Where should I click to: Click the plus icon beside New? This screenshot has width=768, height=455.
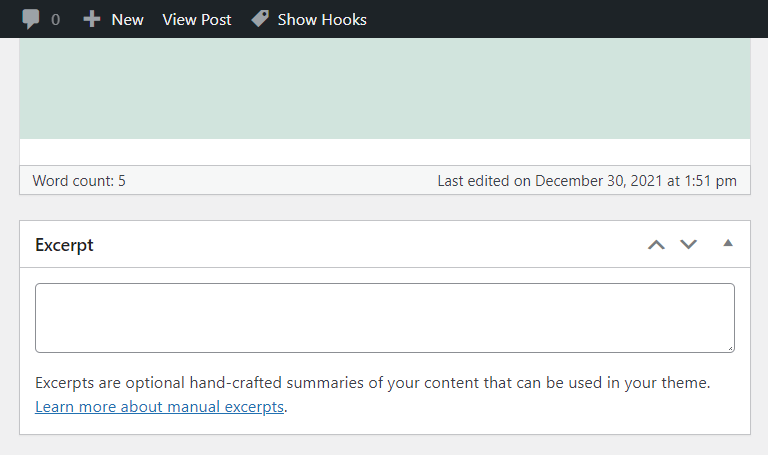point(92,19)
